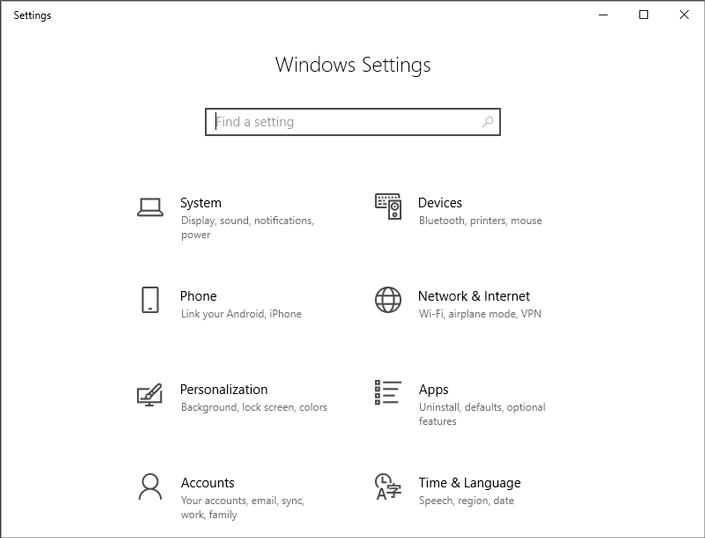Maximize the Settings window
This screenshot has height=538, width=705.
coord(644,15)
